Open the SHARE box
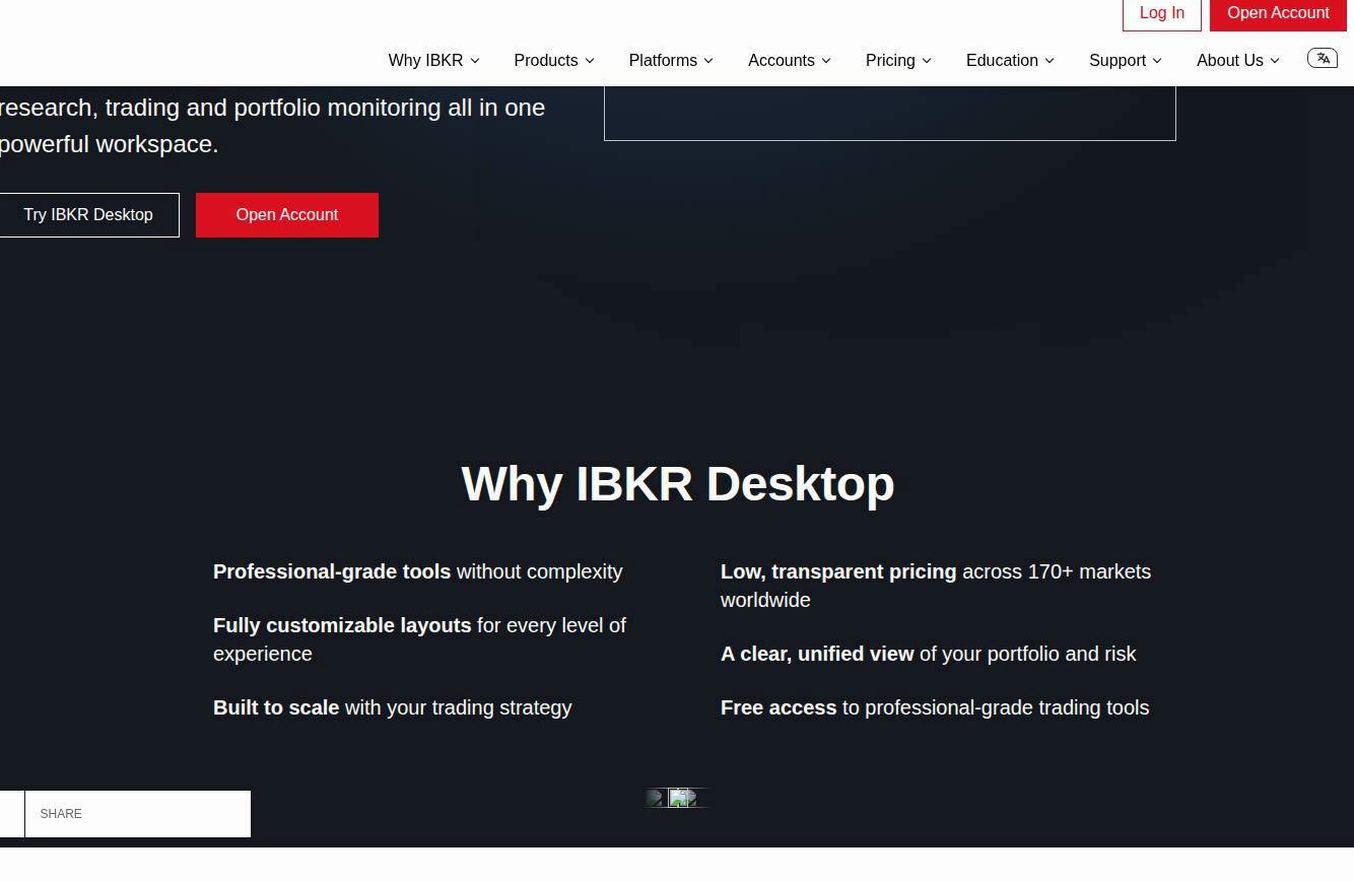Viewport: 1354px width, 882px height. [137, 814]
